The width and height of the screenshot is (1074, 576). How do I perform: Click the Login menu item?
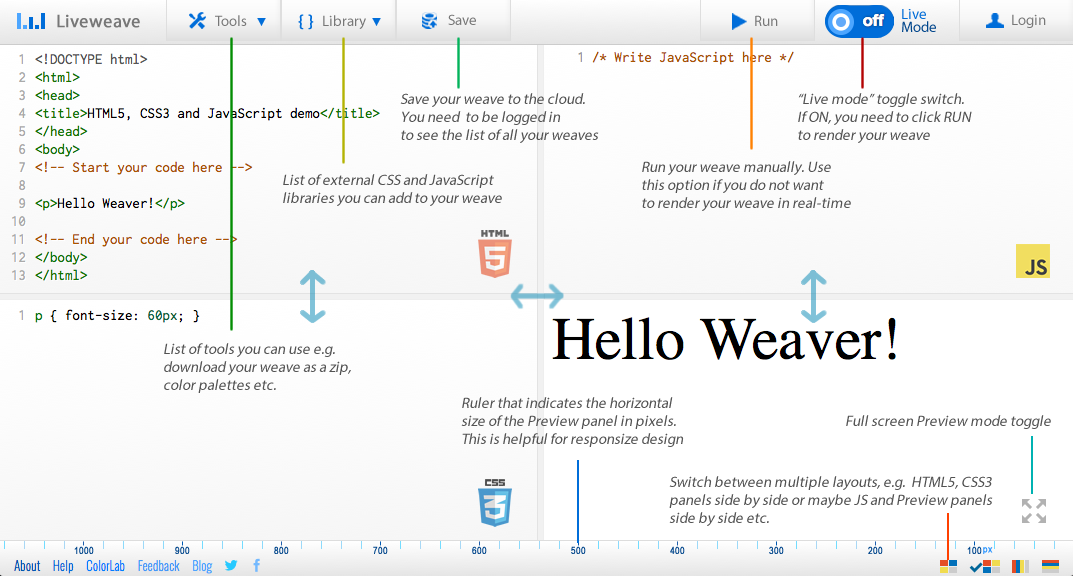(x=1016, y=20)
